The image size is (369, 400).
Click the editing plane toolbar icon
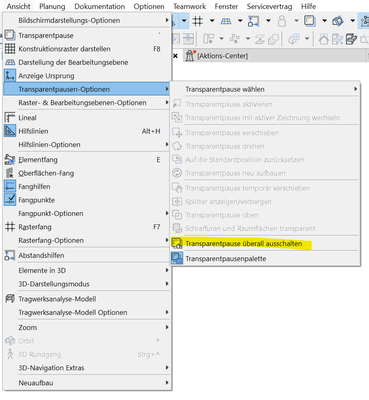(x=226, y=21)
